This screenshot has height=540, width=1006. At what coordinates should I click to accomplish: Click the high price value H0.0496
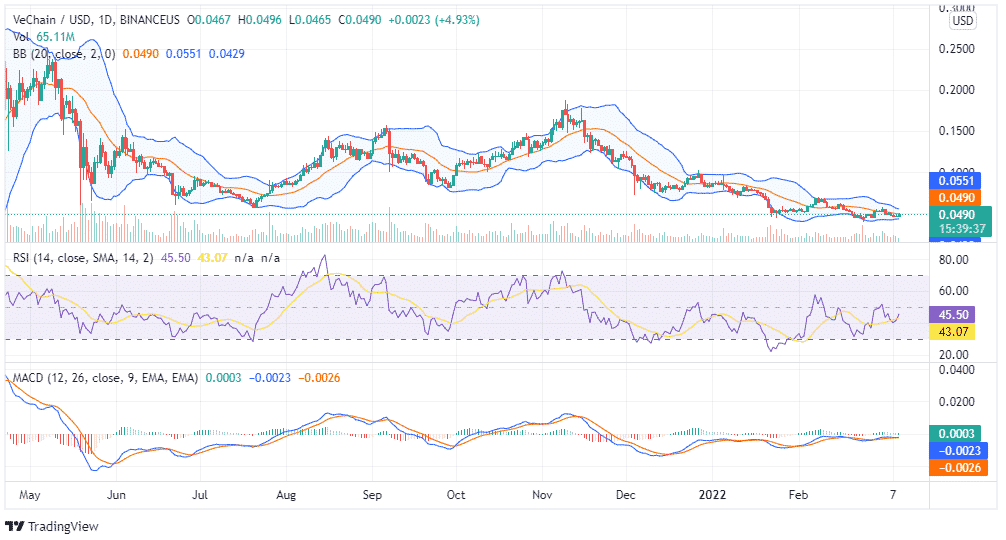coord(260,20)
